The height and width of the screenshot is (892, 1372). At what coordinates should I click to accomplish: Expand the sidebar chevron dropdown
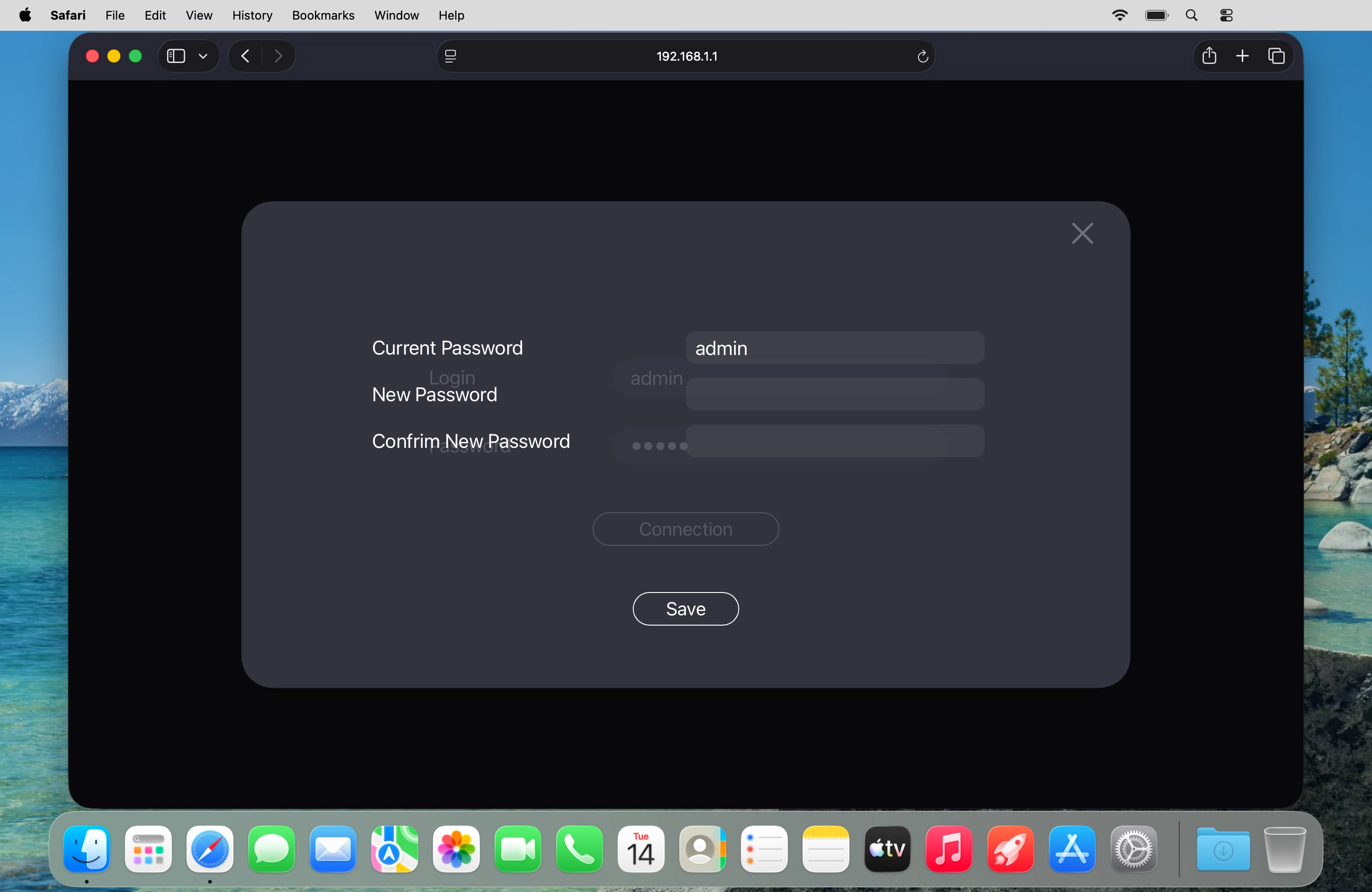click(x=203, y=56)
